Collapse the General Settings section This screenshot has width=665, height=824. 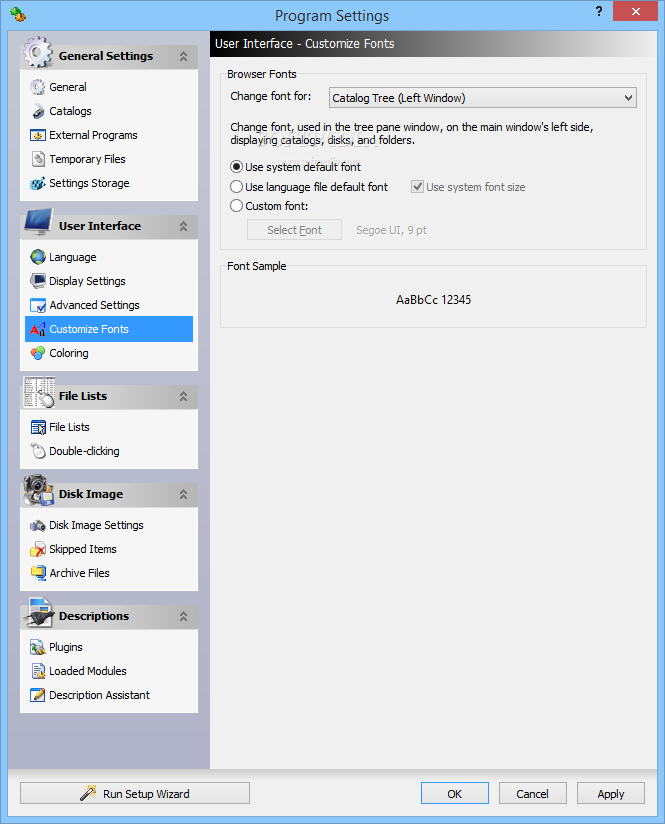pos(183,56)
